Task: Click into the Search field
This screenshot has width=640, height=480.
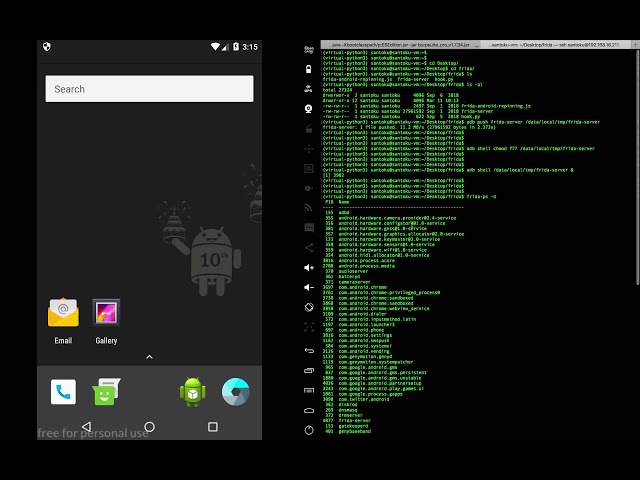Action: 149,89
